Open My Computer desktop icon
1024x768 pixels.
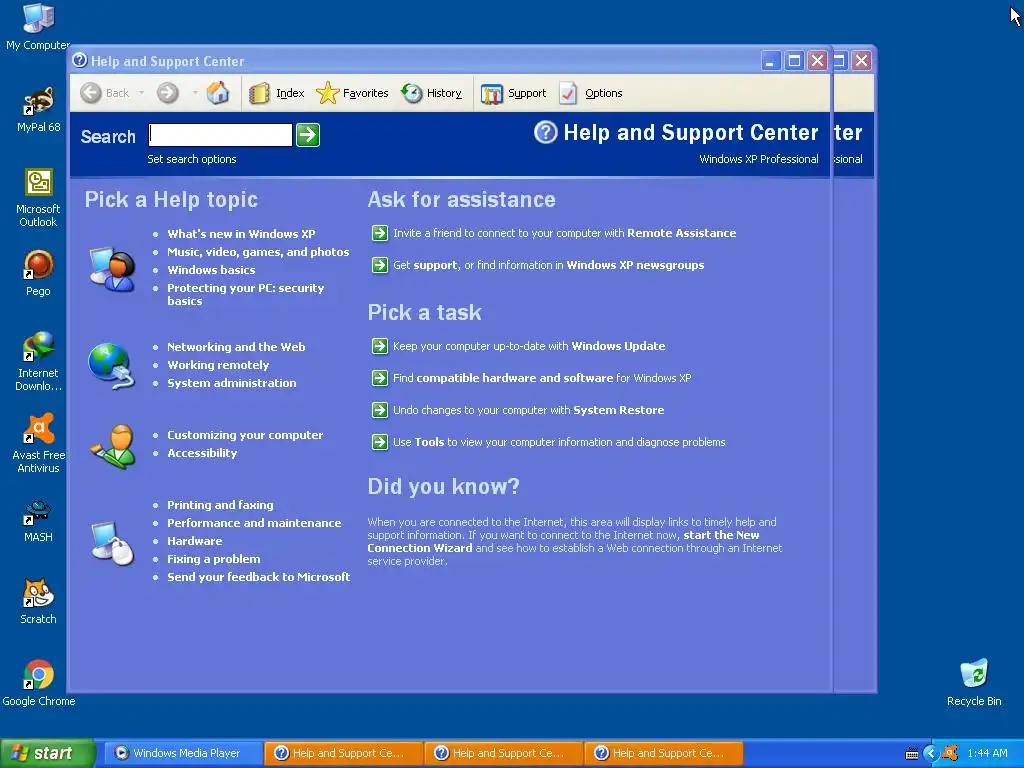pos(38,27)
